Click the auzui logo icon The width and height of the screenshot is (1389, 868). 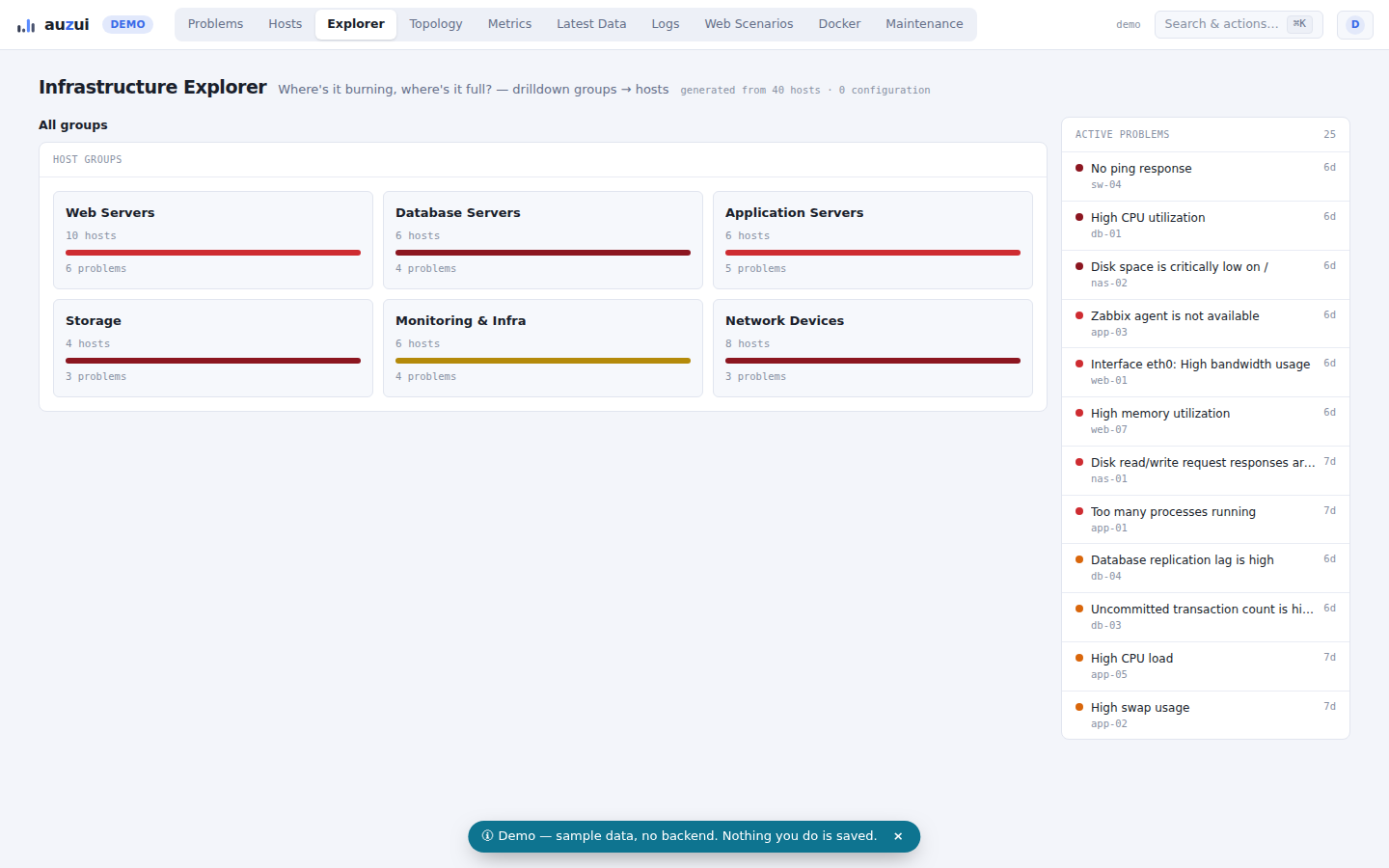(26, 25)
